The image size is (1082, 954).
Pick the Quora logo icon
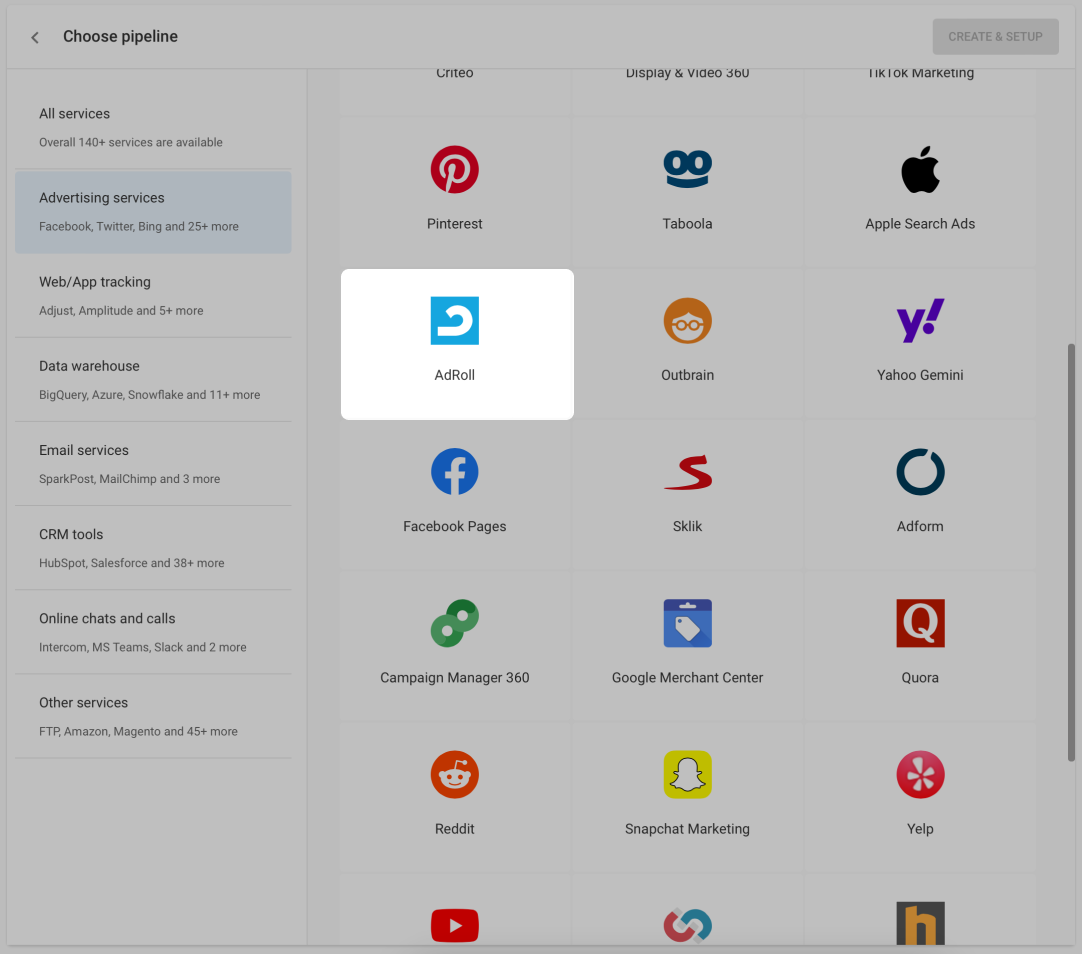pyautogui.click(x=921, y=623)
